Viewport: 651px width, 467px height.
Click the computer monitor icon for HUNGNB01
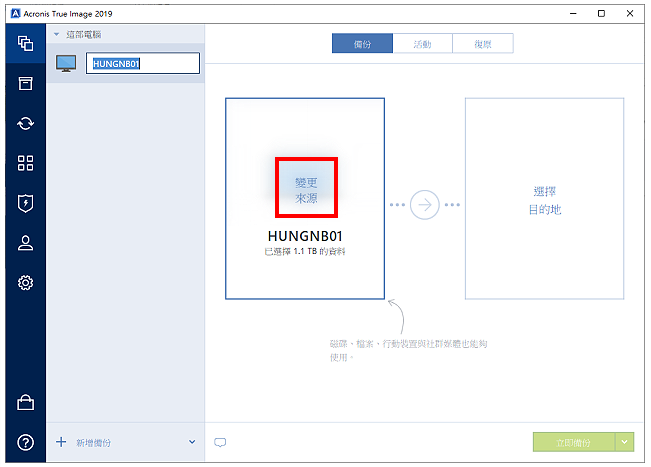click(x=66, y=64)
